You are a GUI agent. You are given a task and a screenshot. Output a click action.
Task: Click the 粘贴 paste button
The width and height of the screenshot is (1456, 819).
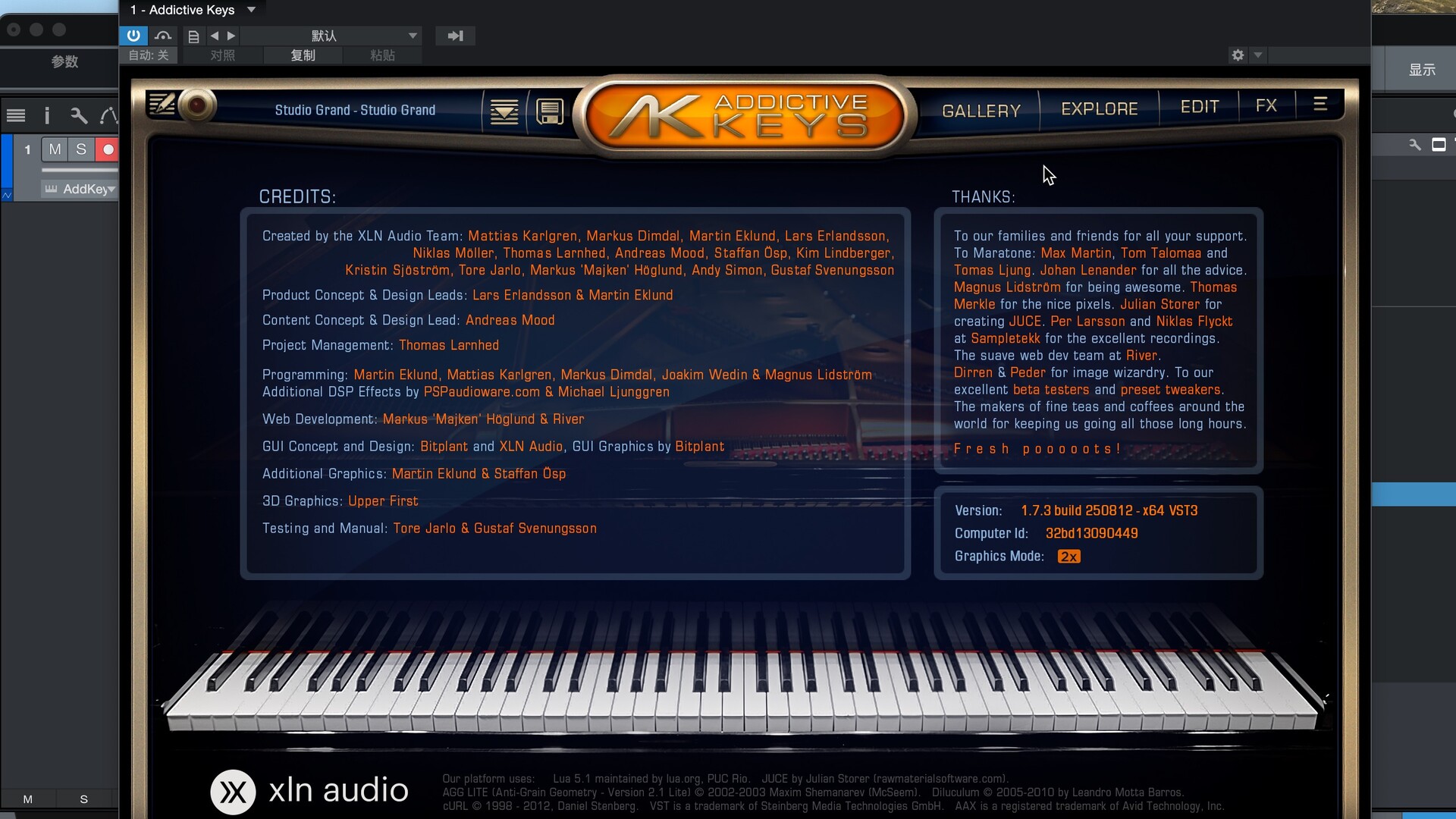click(382, 55)
